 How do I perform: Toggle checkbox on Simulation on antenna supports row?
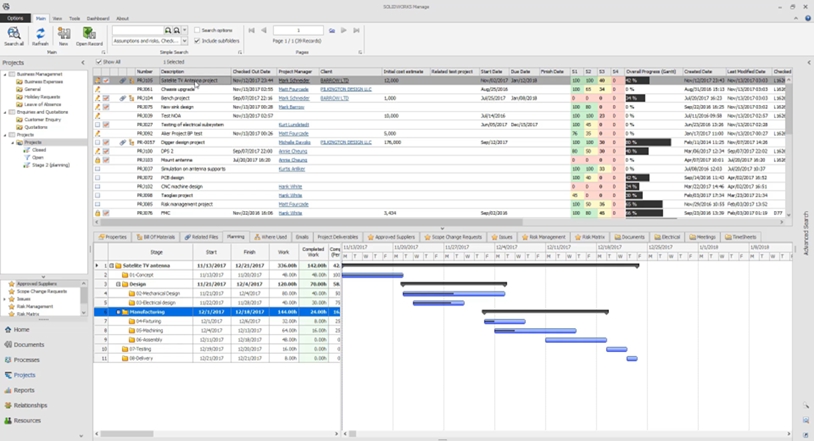click(x=97, y=169)
